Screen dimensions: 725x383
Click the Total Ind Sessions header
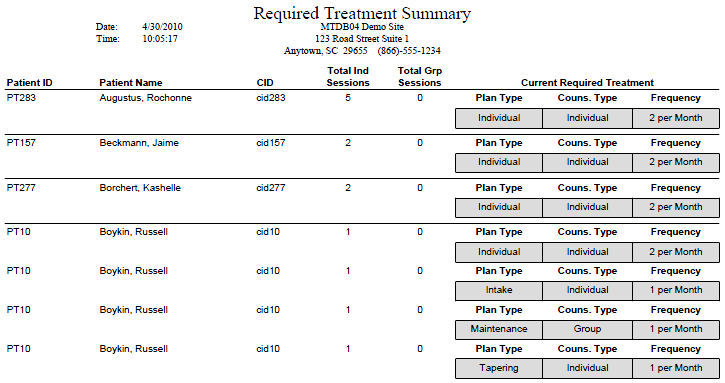[x=348, y=77]
